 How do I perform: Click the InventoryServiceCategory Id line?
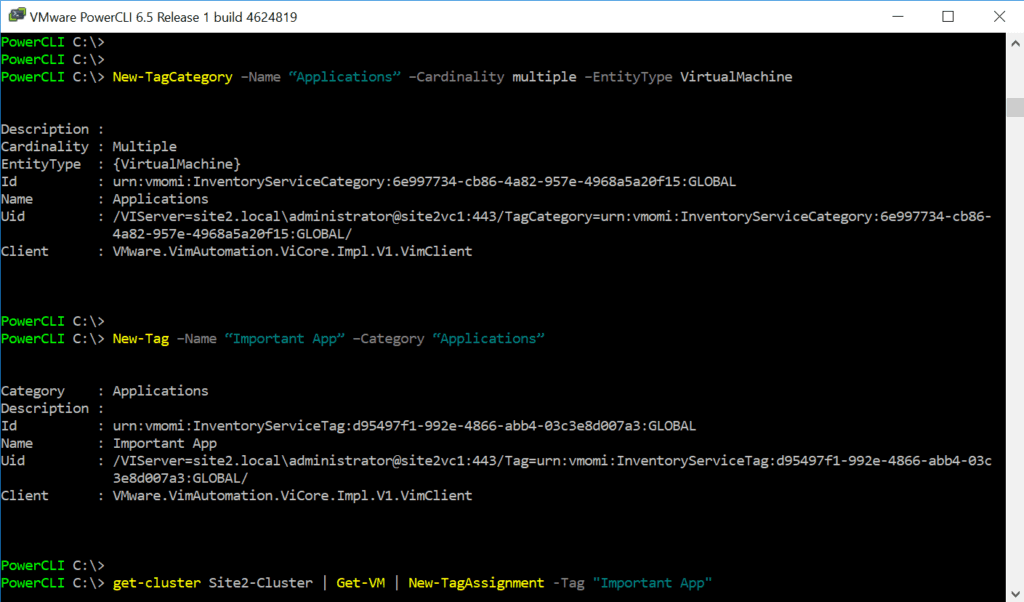[x=424, y=182]
